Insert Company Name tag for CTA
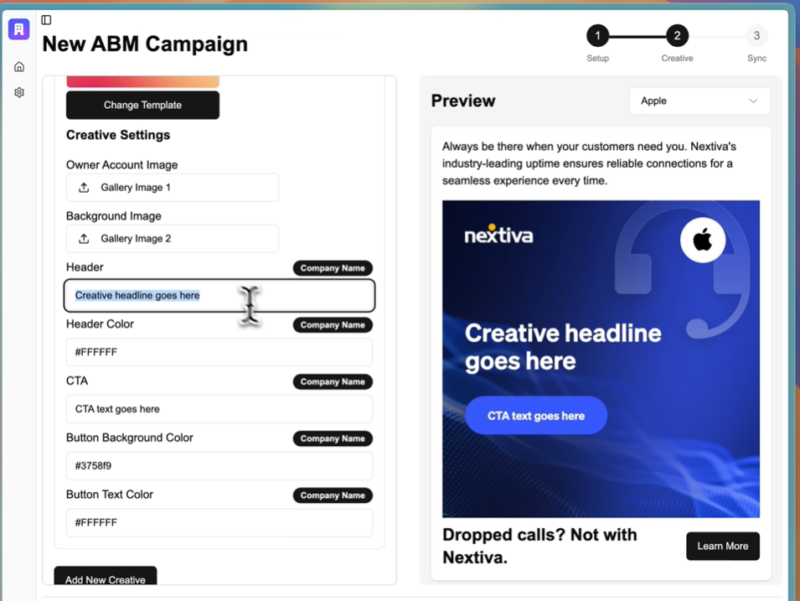Viewport: 800px width, 601px height. (333, 382)
